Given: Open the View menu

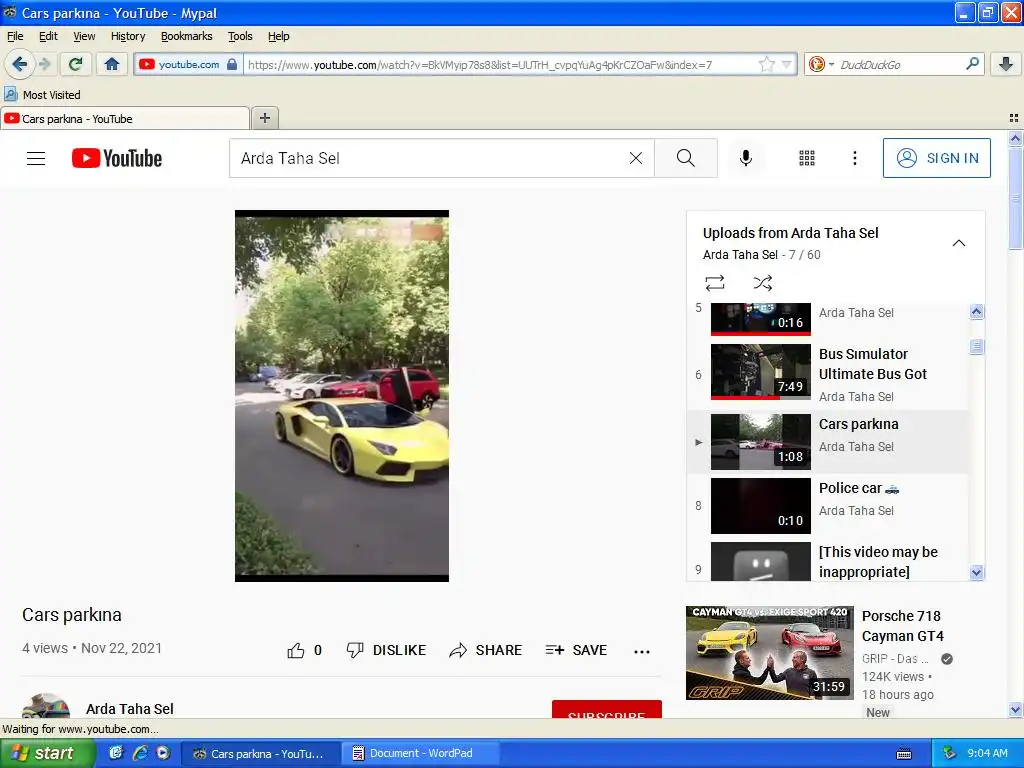Looking at the screenshot, I should [x=84, y=36].
